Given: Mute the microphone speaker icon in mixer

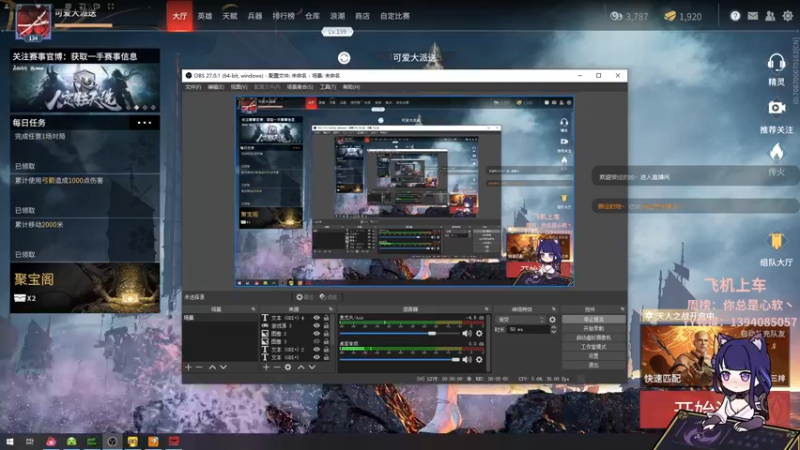Looking at the screenshot, I should click(x=467, y=333).
